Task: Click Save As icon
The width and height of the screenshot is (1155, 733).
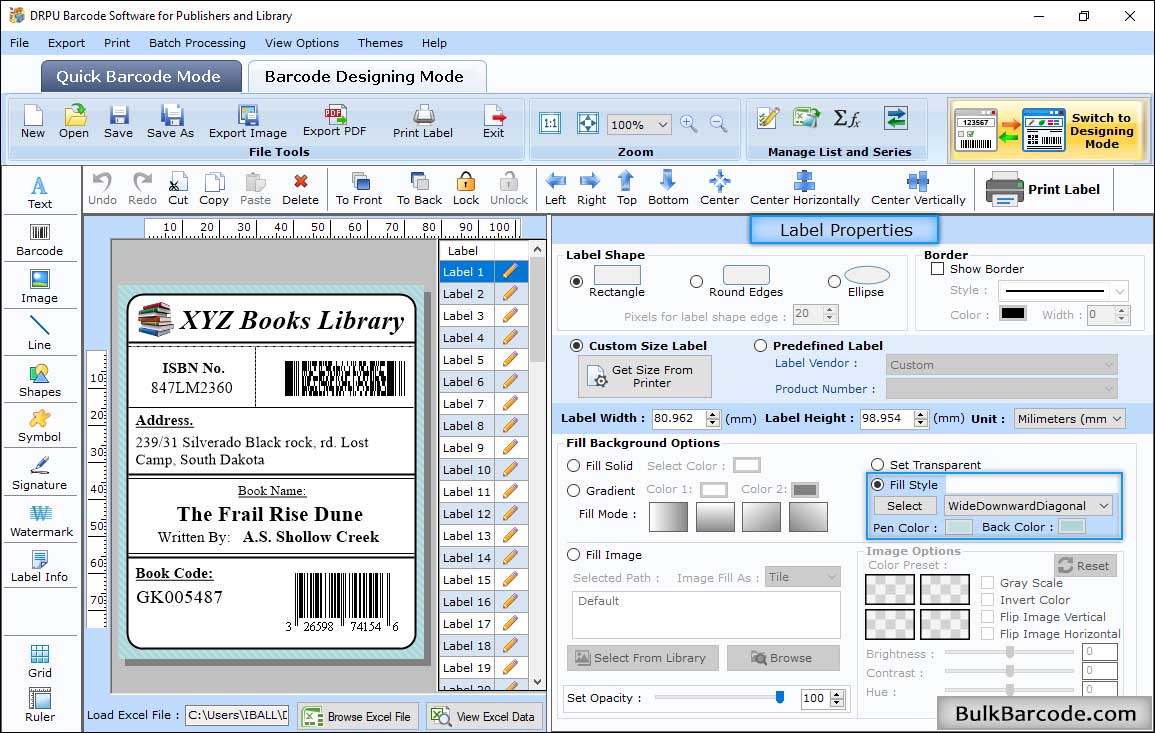Action: click(171, 122)
